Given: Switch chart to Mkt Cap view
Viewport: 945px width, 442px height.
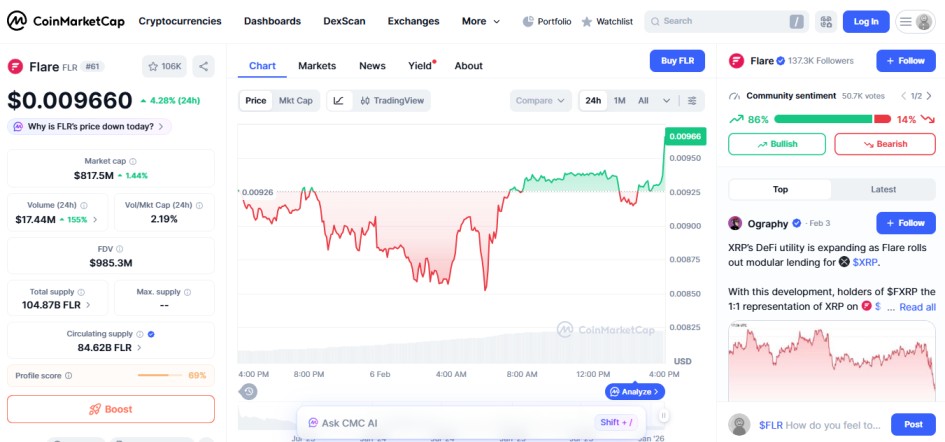Looking at the screenshot, I should 295,101.
